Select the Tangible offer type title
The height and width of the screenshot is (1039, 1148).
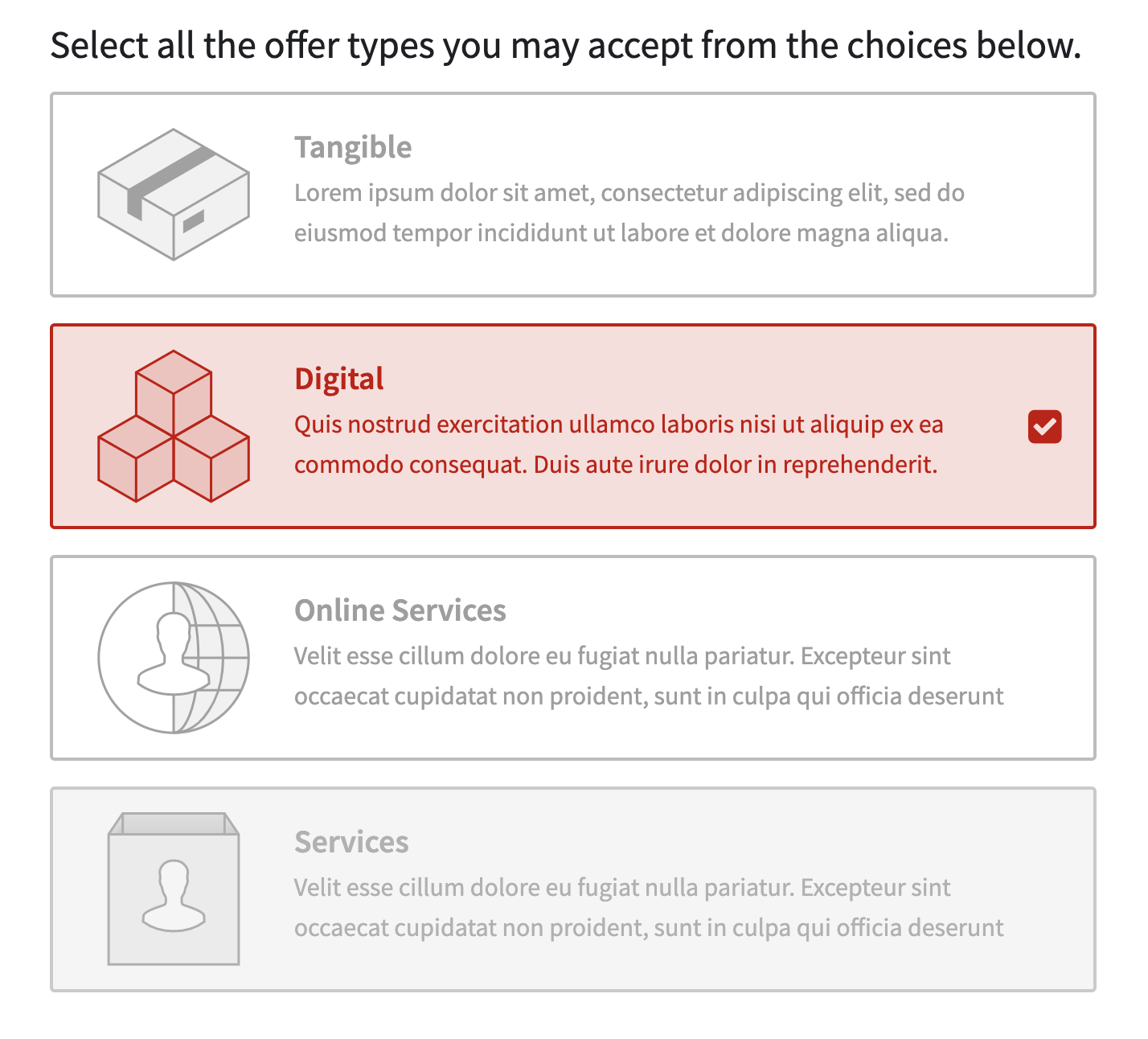pyautogui.click(x=353, y=148)
